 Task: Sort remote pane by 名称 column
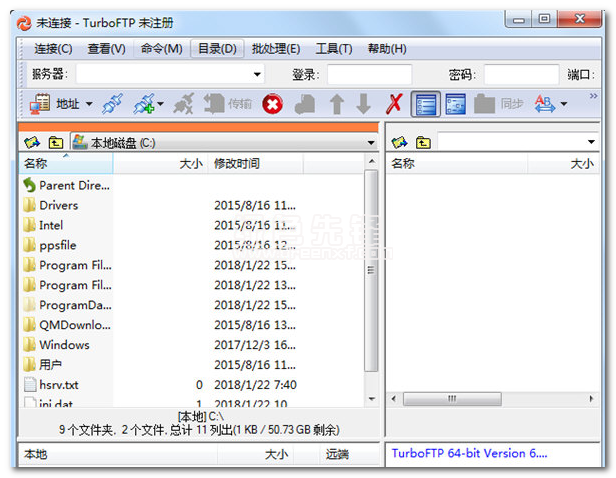click(x=456, y=163)
